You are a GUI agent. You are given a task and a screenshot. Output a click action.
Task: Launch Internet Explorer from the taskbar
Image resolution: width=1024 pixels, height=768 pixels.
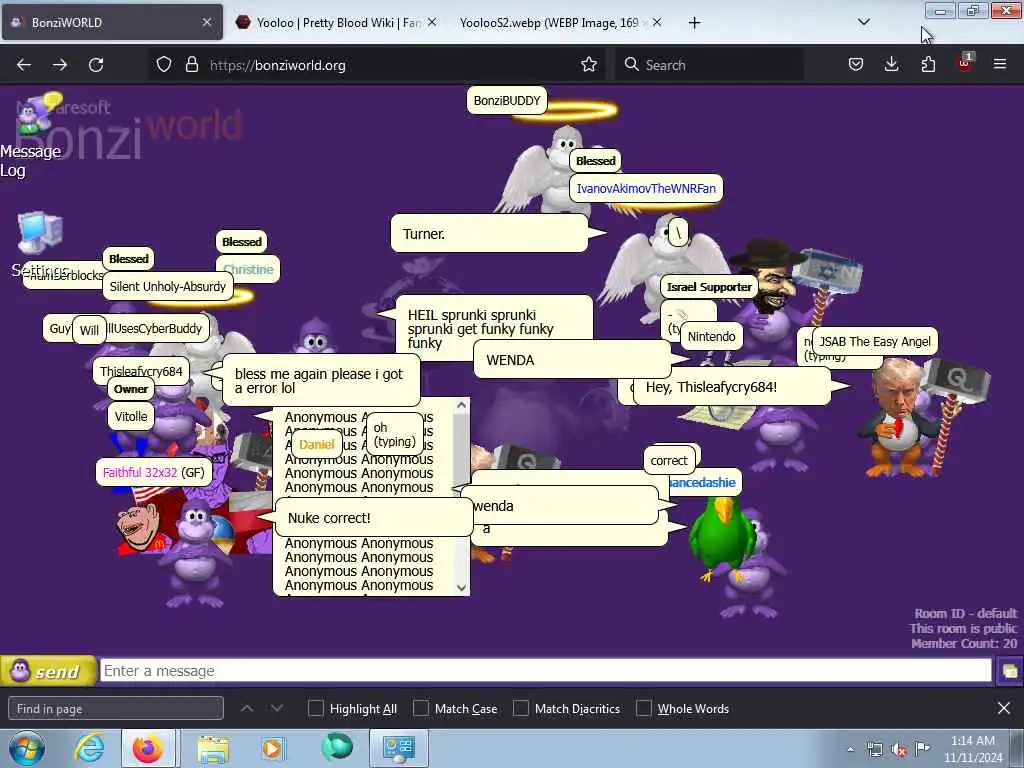(89, 748)
